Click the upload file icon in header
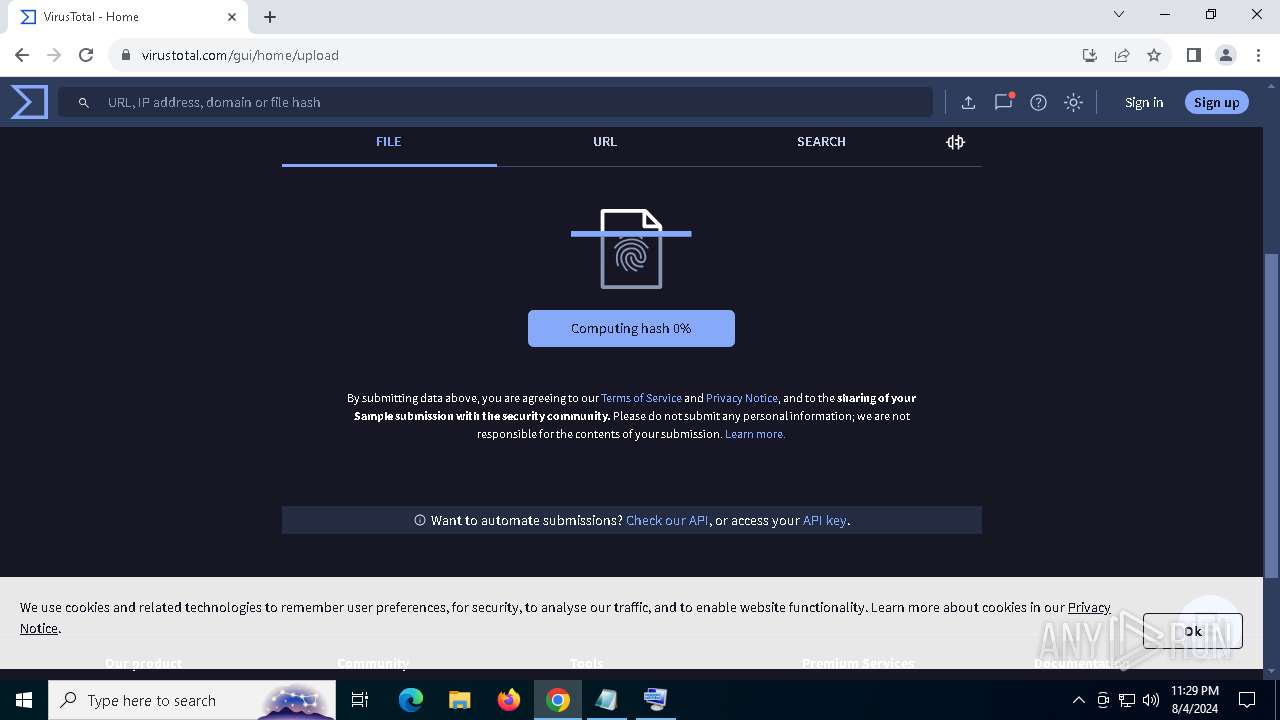Image resolution: width=1280 pixels, height=720 pixels. (968, 102)
